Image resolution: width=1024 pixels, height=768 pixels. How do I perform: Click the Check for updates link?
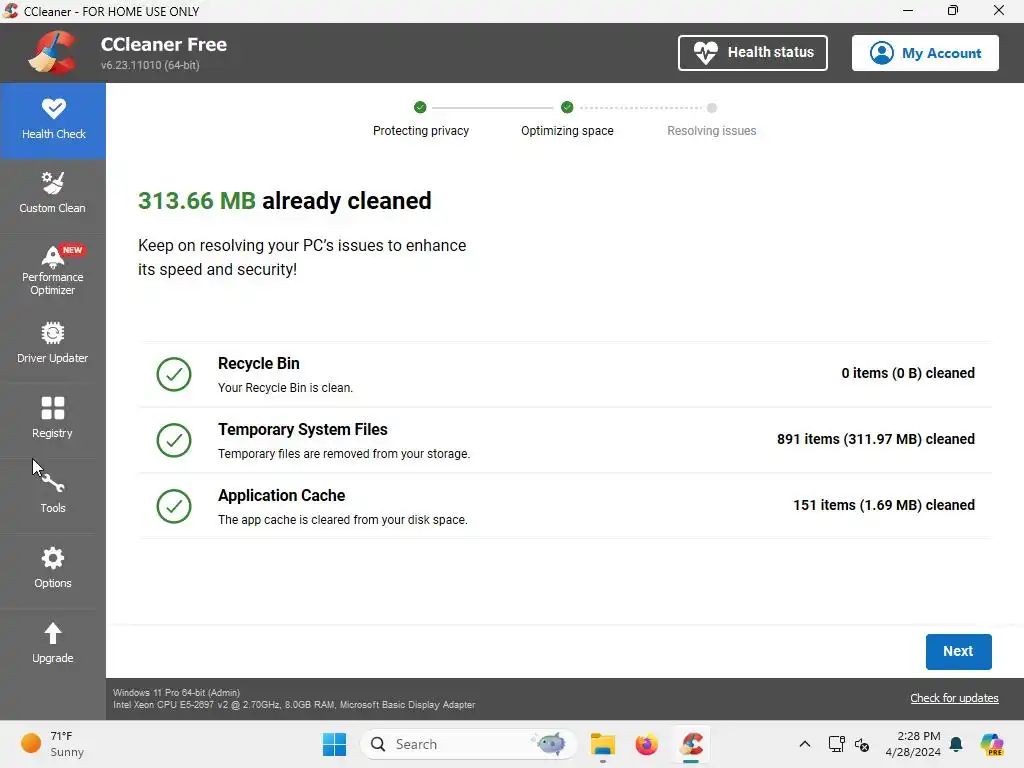[954, 698]
